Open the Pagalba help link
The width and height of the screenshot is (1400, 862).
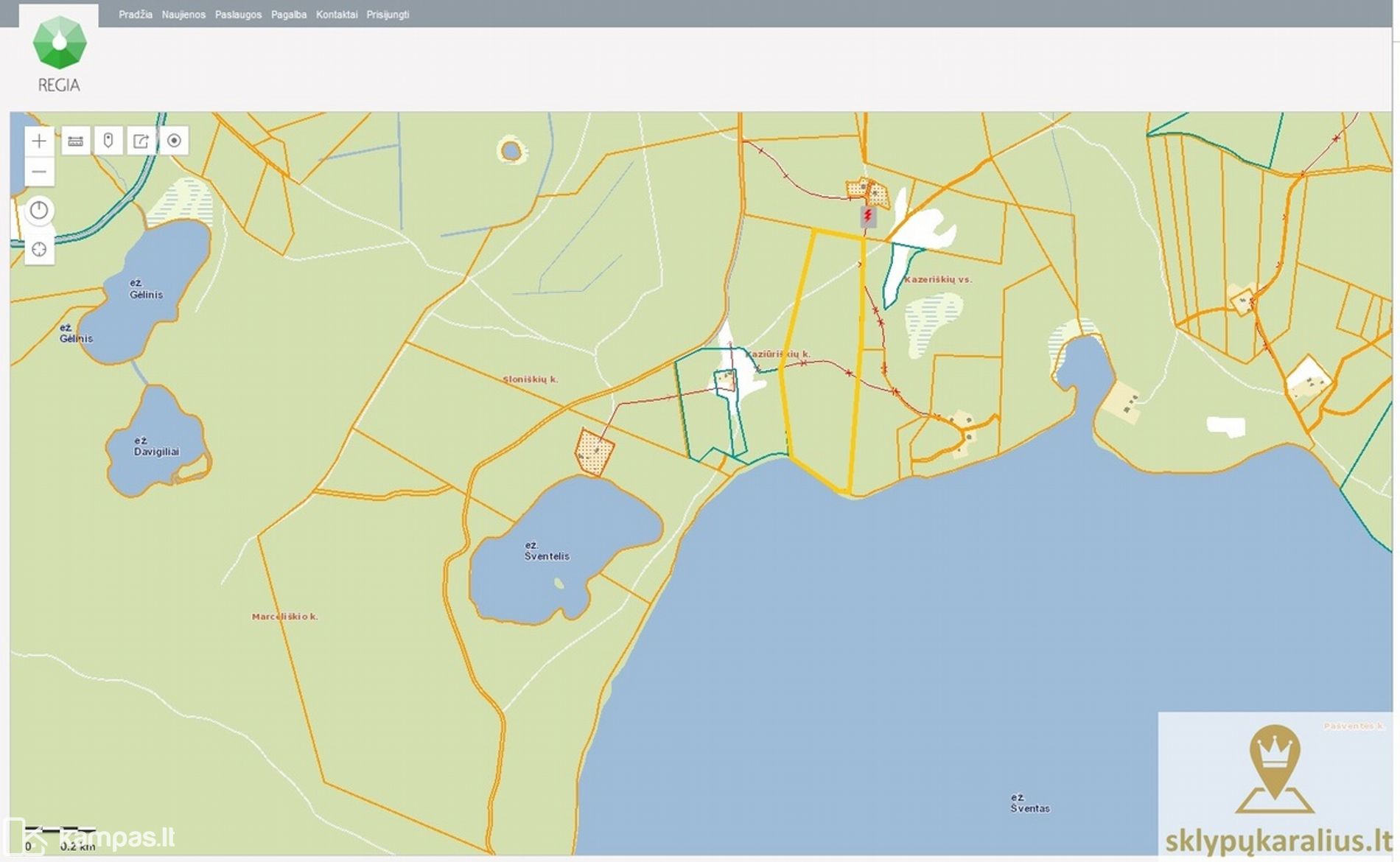289,15
